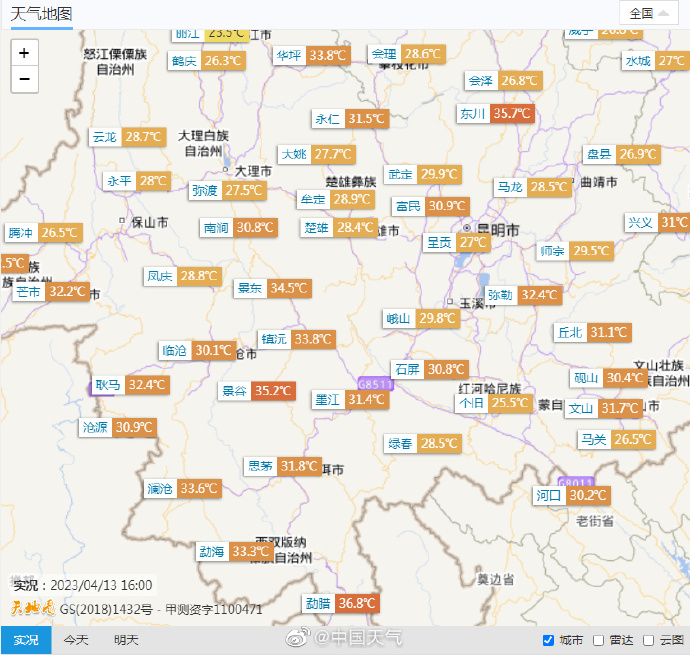
Task: Click the 景谷 35.2℃ temperature label
Action: point(257,391)
